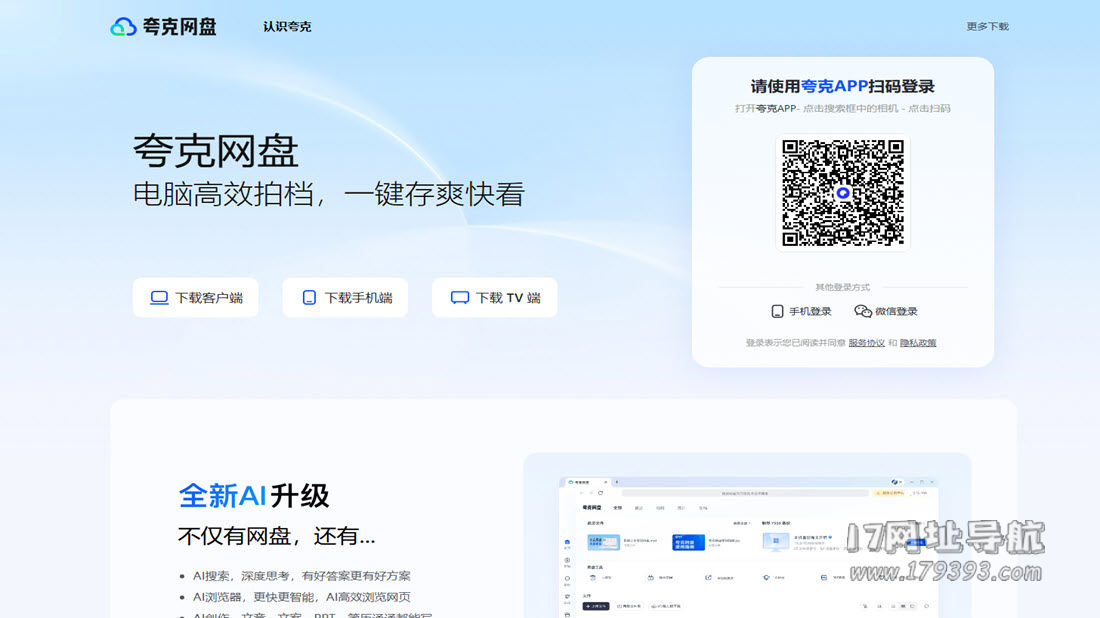Click the 夸克网盘 brand name in header
This screenshot has width=1100, height=618.
tap(180, 27)
